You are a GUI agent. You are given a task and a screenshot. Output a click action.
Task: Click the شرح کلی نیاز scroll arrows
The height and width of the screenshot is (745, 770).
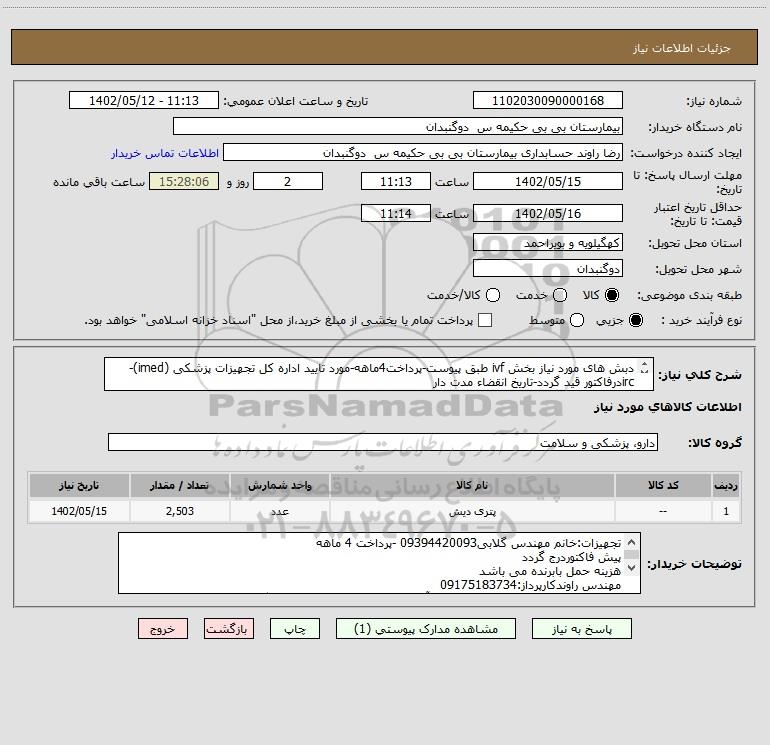tap(645, 368)
